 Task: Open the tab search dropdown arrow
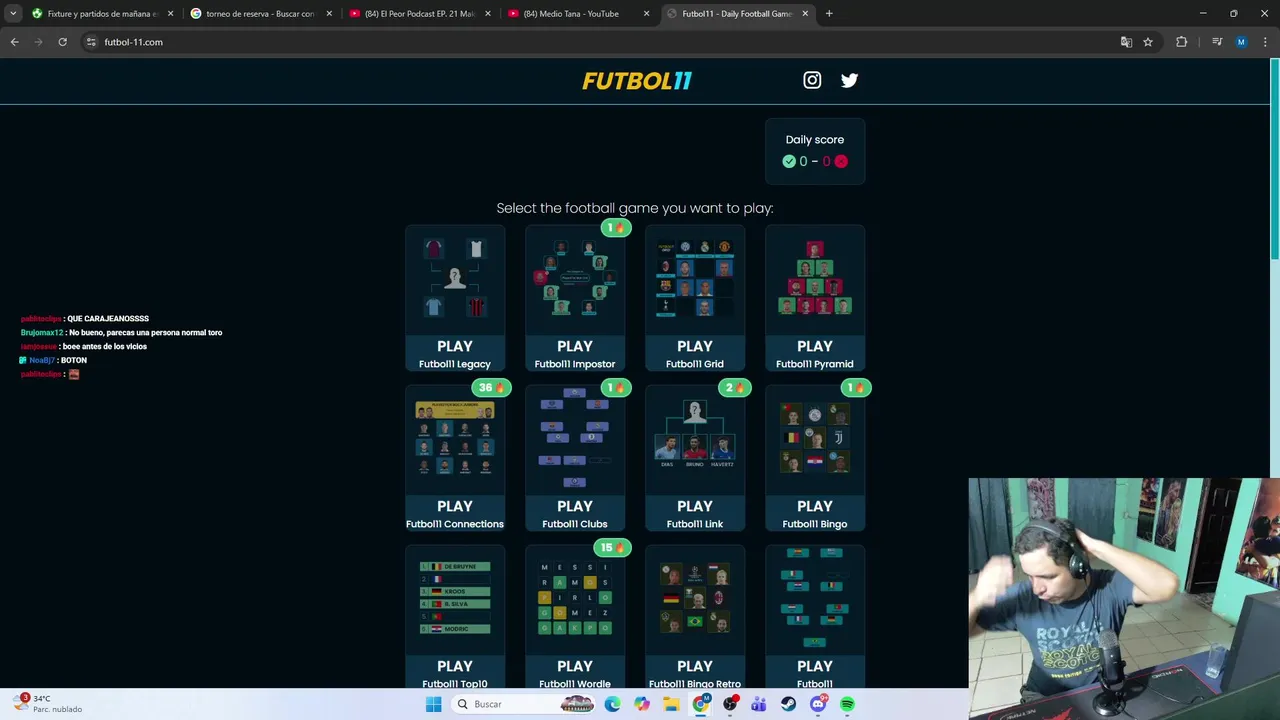pyautogui.click(x=13, y=14)
